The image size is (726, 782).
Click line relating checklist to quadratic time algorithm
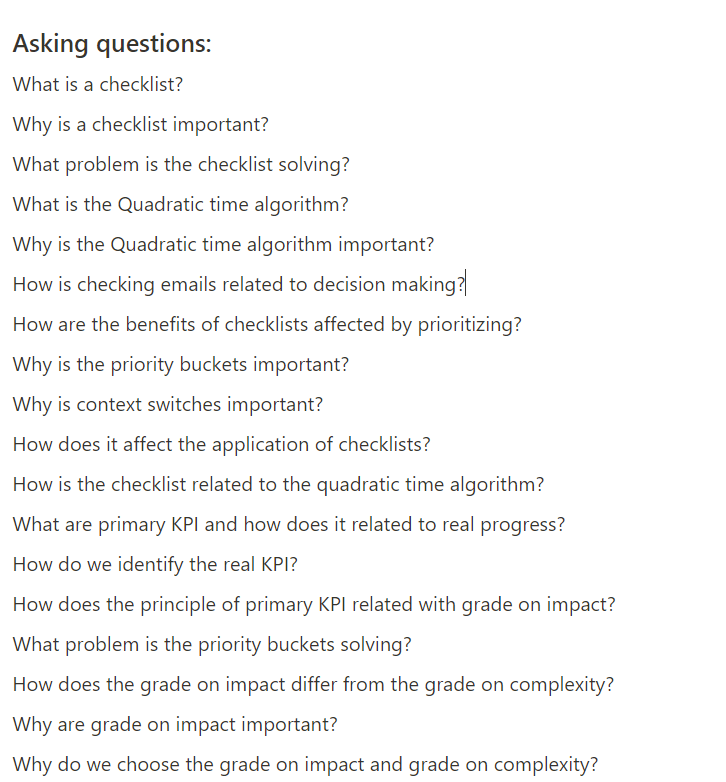point(278,485)
